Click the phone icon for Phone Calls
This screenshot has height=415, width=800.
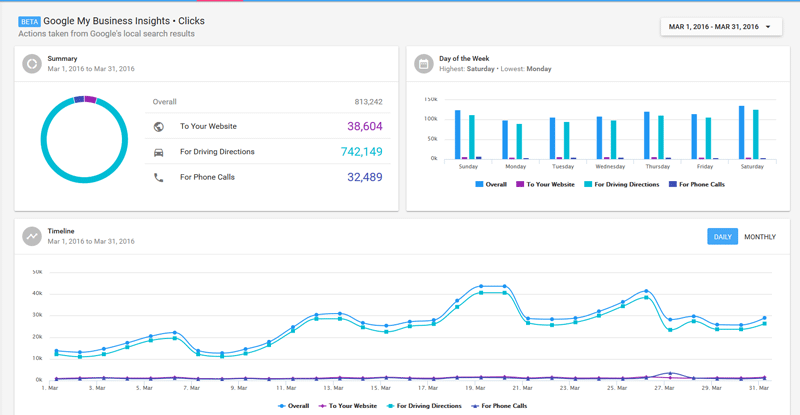[x=159, y=178]
